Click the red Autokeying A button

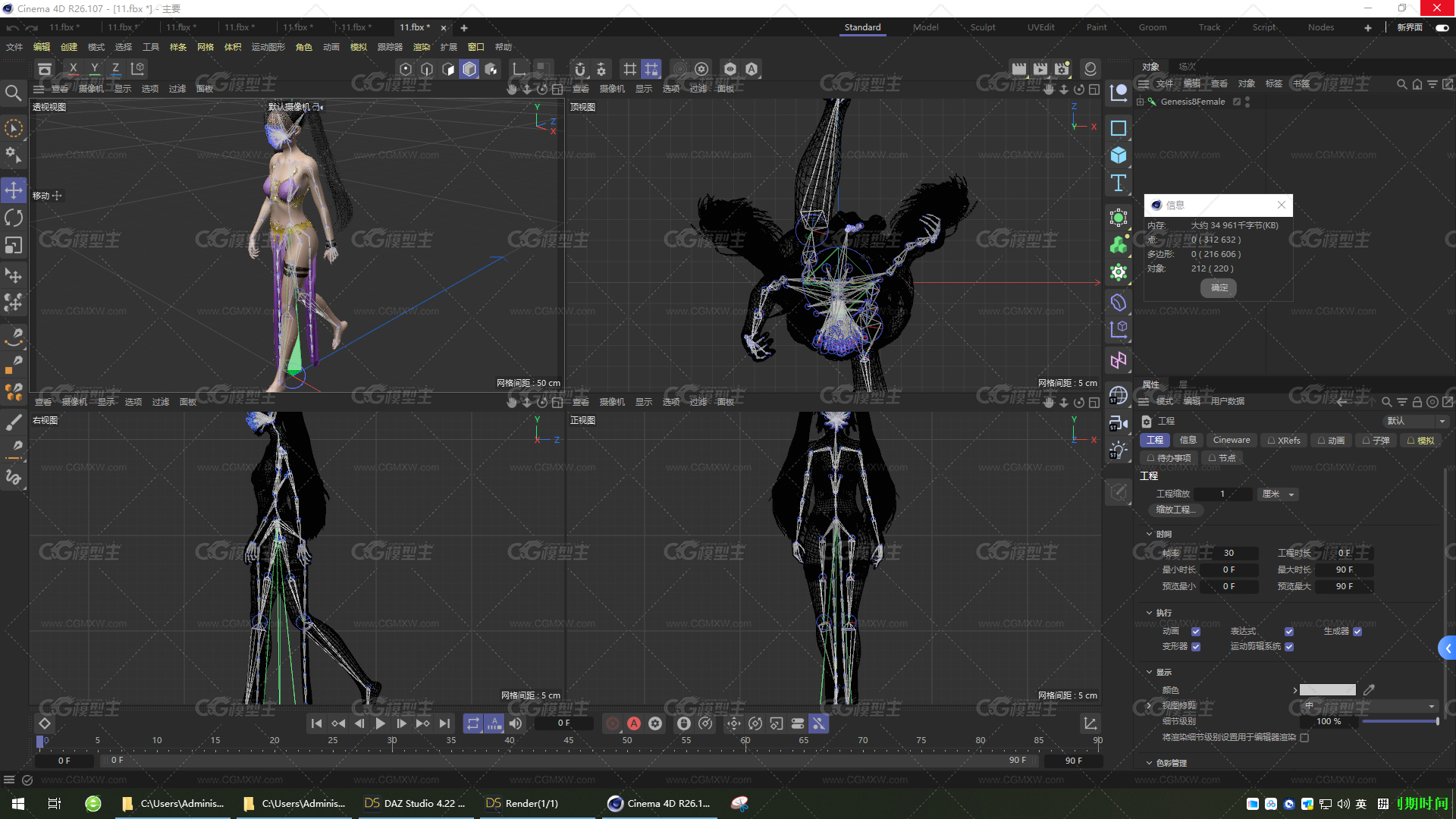click(634, 723)
